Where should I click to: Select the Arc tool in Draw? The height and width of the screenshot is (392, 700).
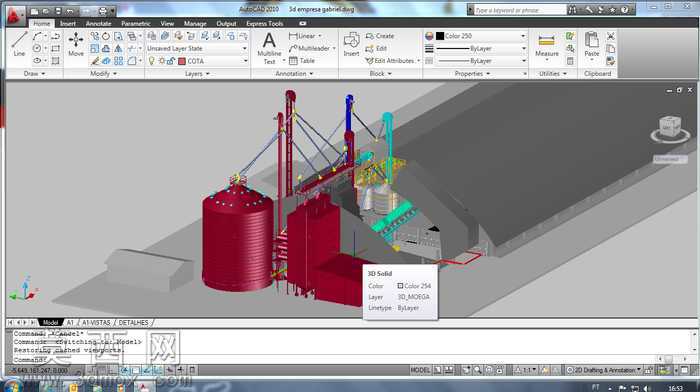coord(37,36)
